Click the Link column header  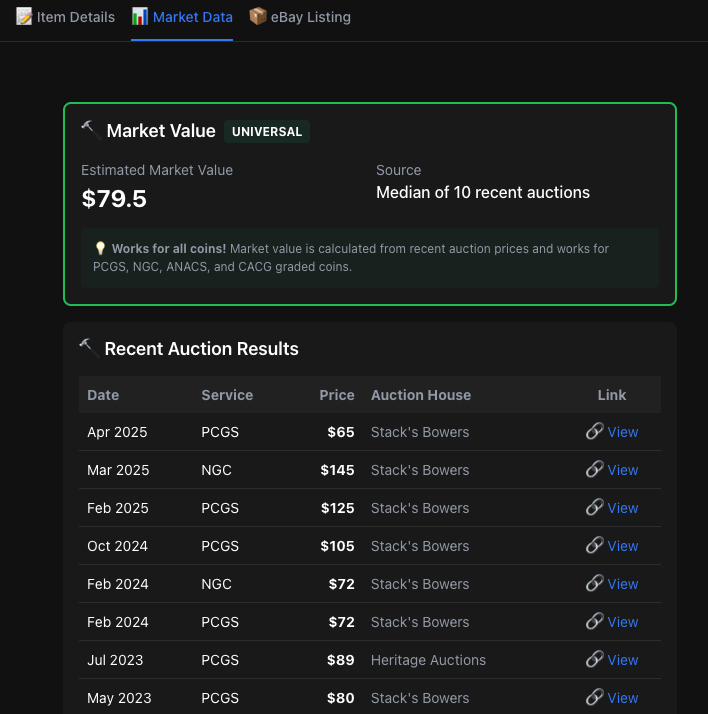coord(612,395)
